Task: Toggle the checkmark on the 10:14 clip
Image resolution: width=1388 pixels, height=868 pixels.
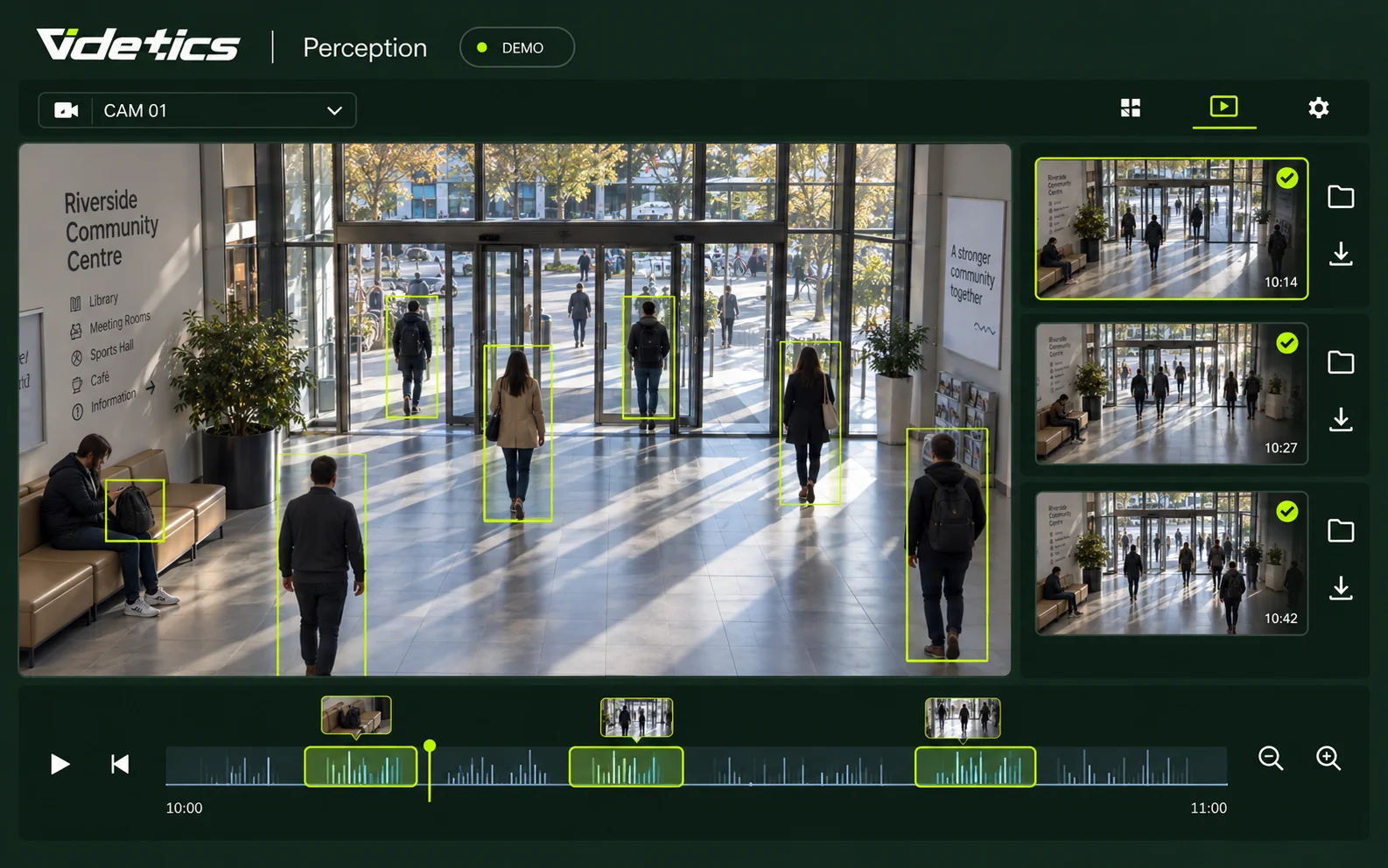Action: click(1286, 178)
